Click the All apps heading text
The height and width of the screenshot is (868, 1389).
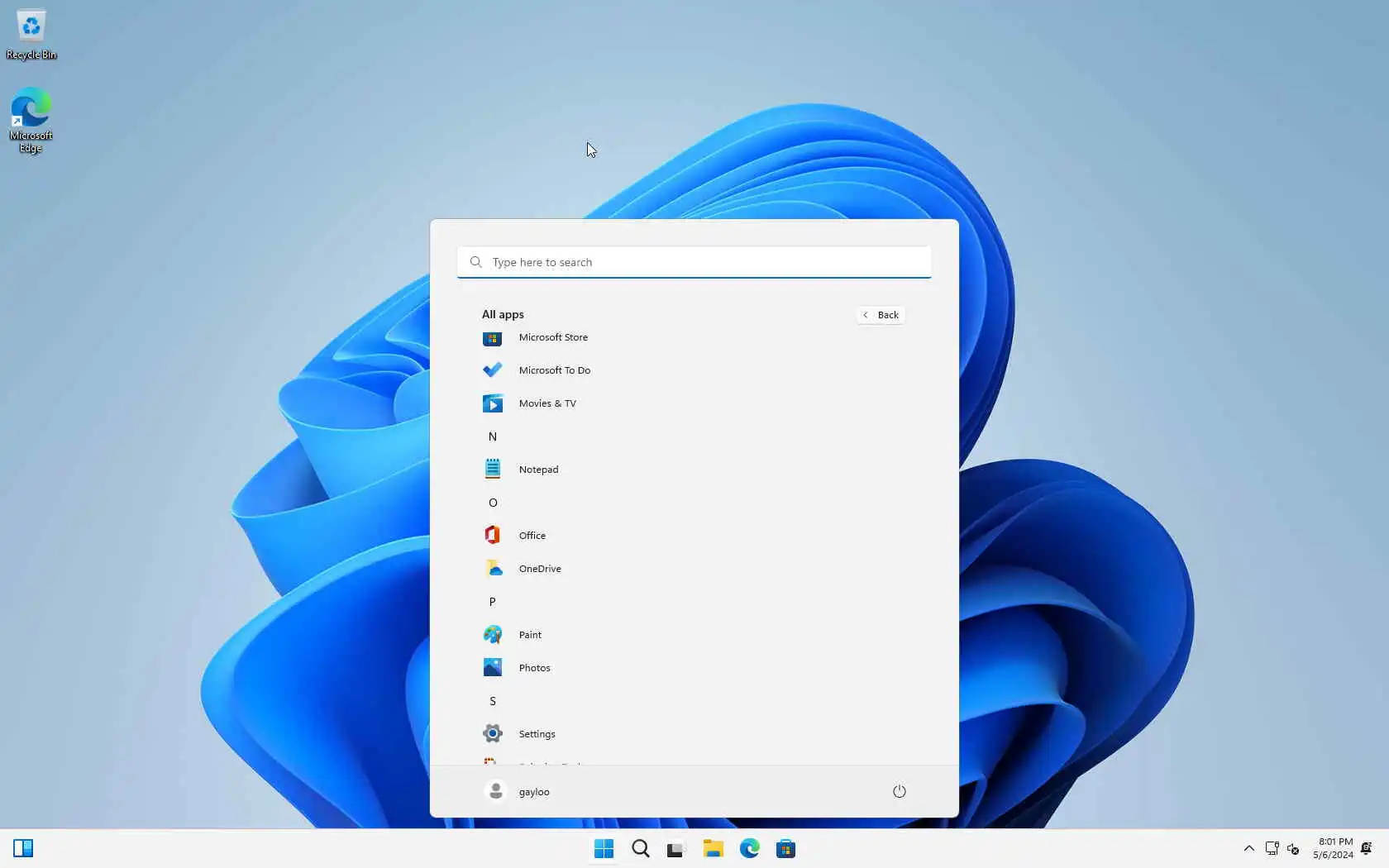click(x=503, y=314)
